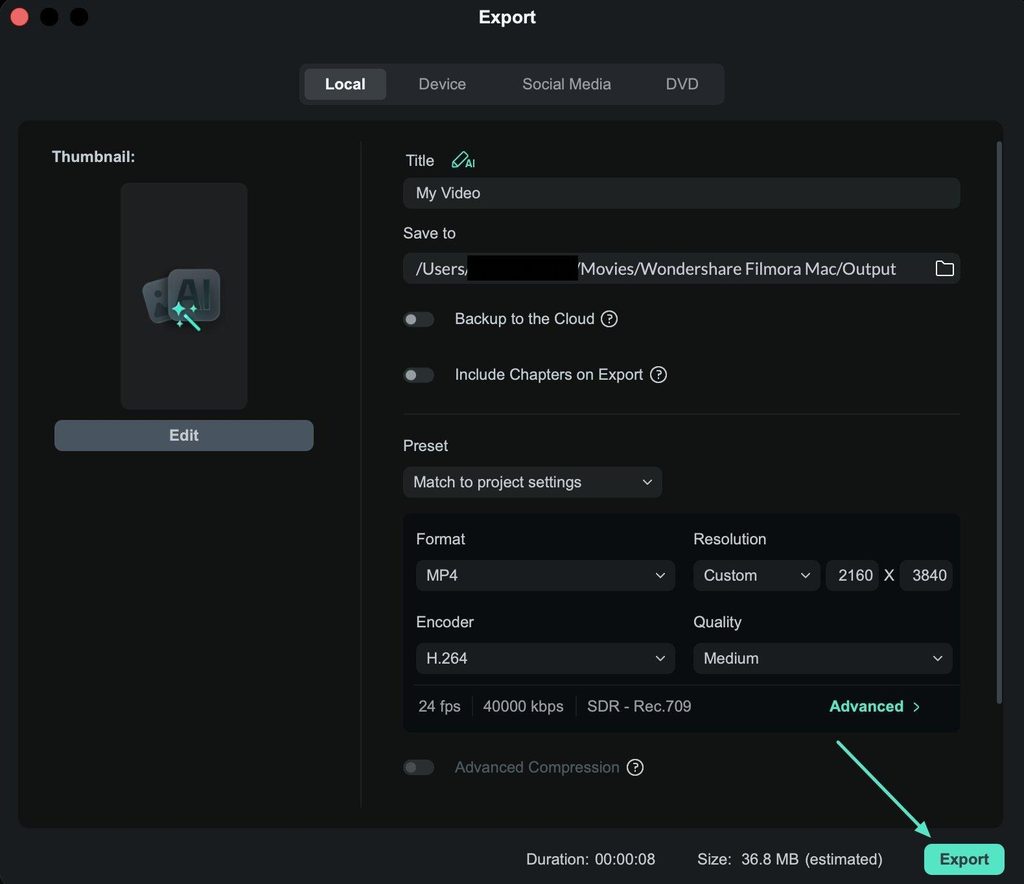Switch to the Device tab
The image size is (1024, 884).
(x=442, y=84)
